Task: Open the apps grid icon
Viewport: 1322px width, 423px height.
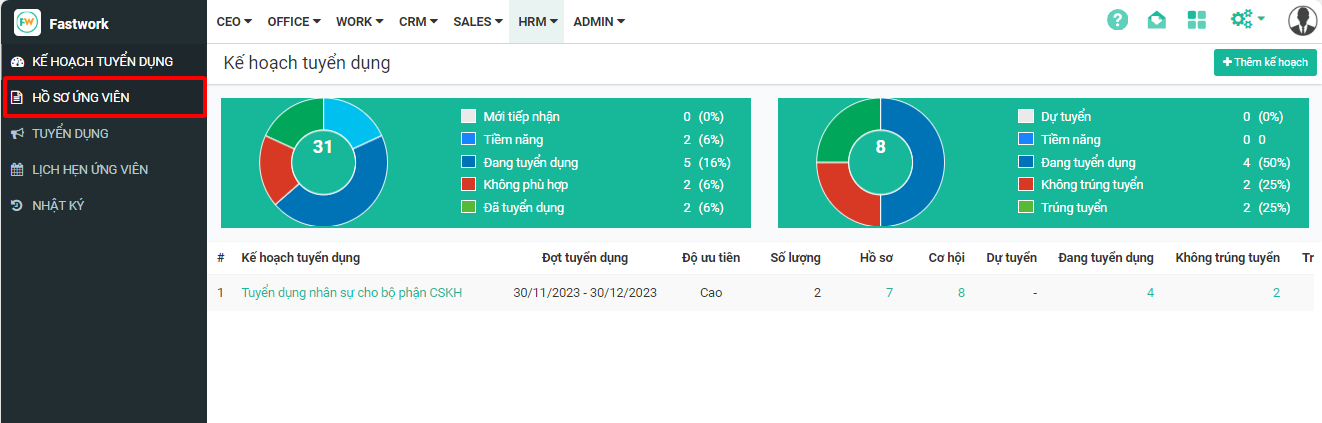Action: point(1196,21)
